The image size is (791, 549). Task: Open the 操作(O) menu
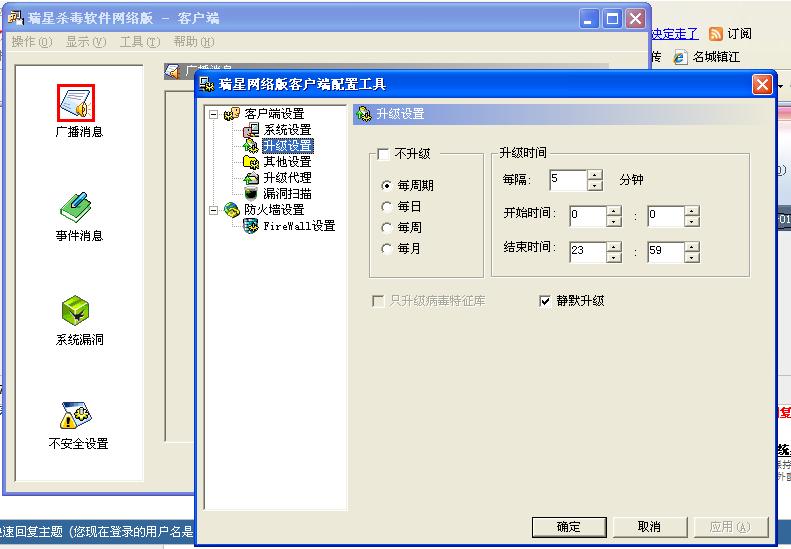tap(32, 42)
